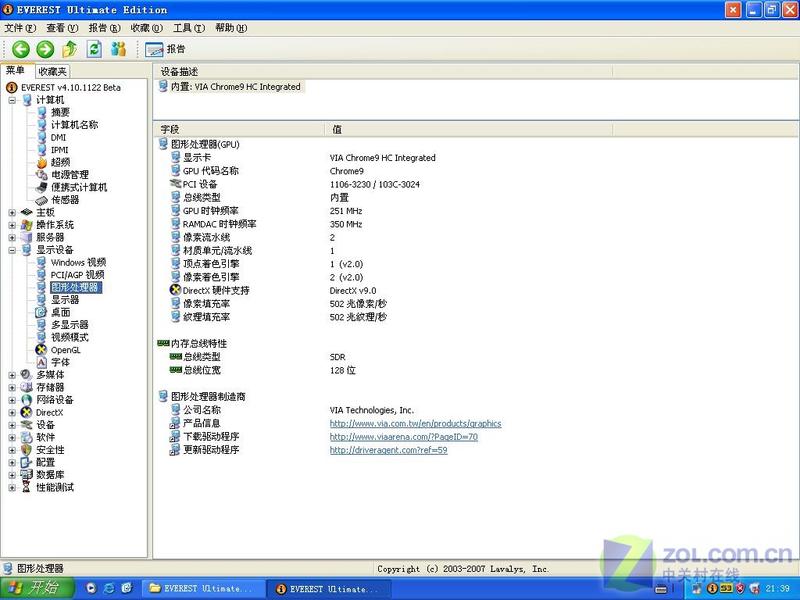The image size is (800, 600).
Task: Open the 收藏(O) menu
Action: (146, 28)
